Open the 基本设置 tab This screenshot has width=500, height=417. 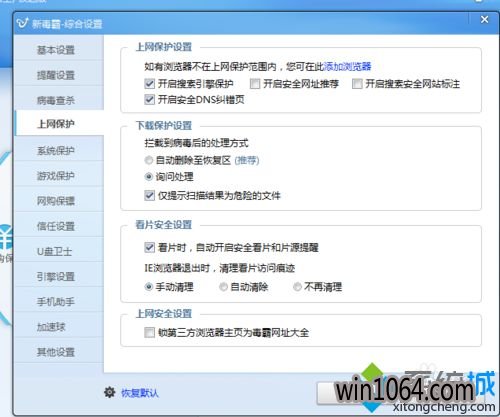click(59, 50)
